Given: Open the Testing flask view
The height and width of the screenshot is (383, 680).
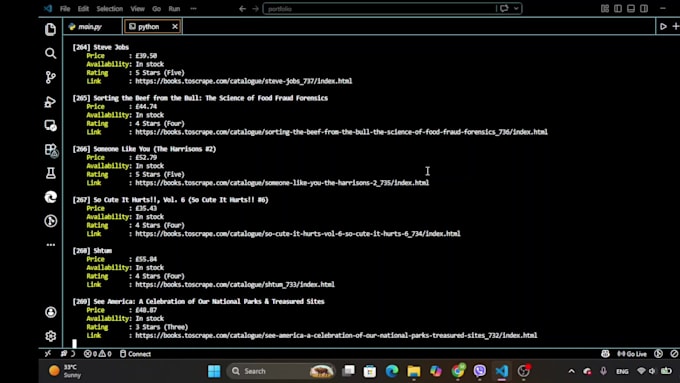Looking at the screenshot, I should pos(50,173).
